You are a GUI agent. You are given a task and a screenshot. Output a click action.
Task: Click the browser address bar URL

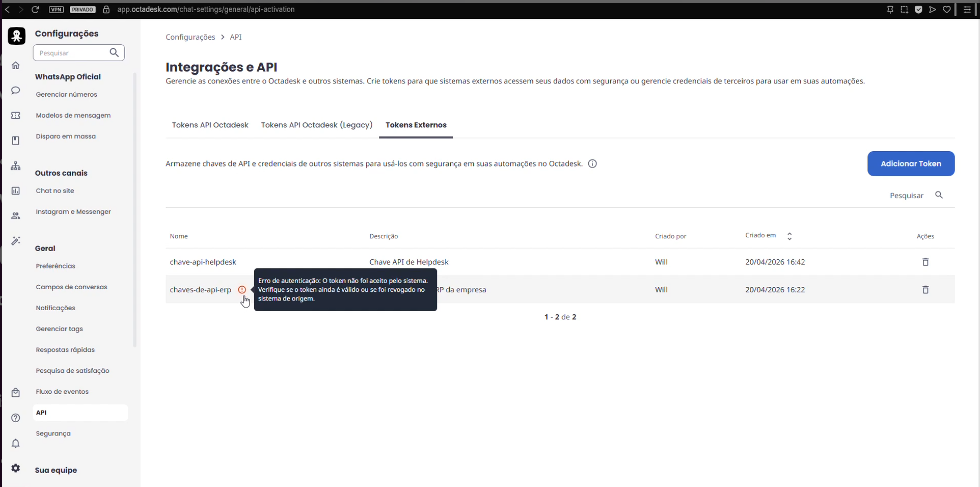pyautogui.click(x=206, y=9)
